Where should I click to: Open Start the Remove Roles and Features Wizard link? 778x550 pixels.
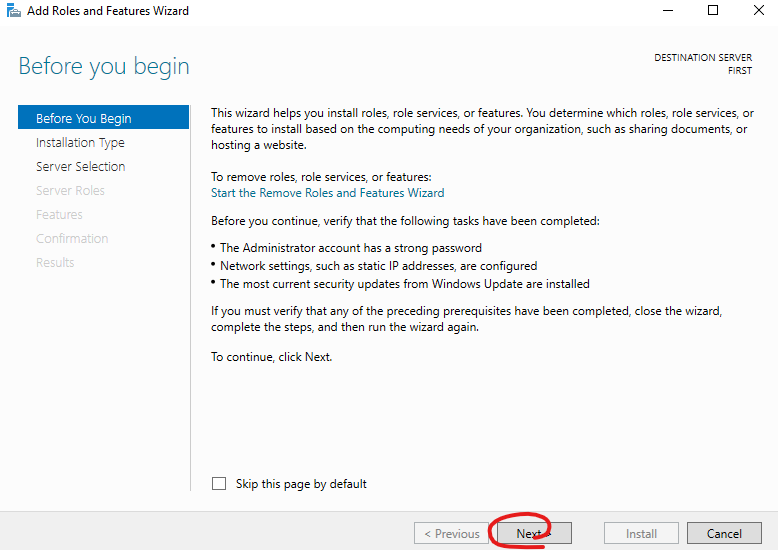point(327,193)
